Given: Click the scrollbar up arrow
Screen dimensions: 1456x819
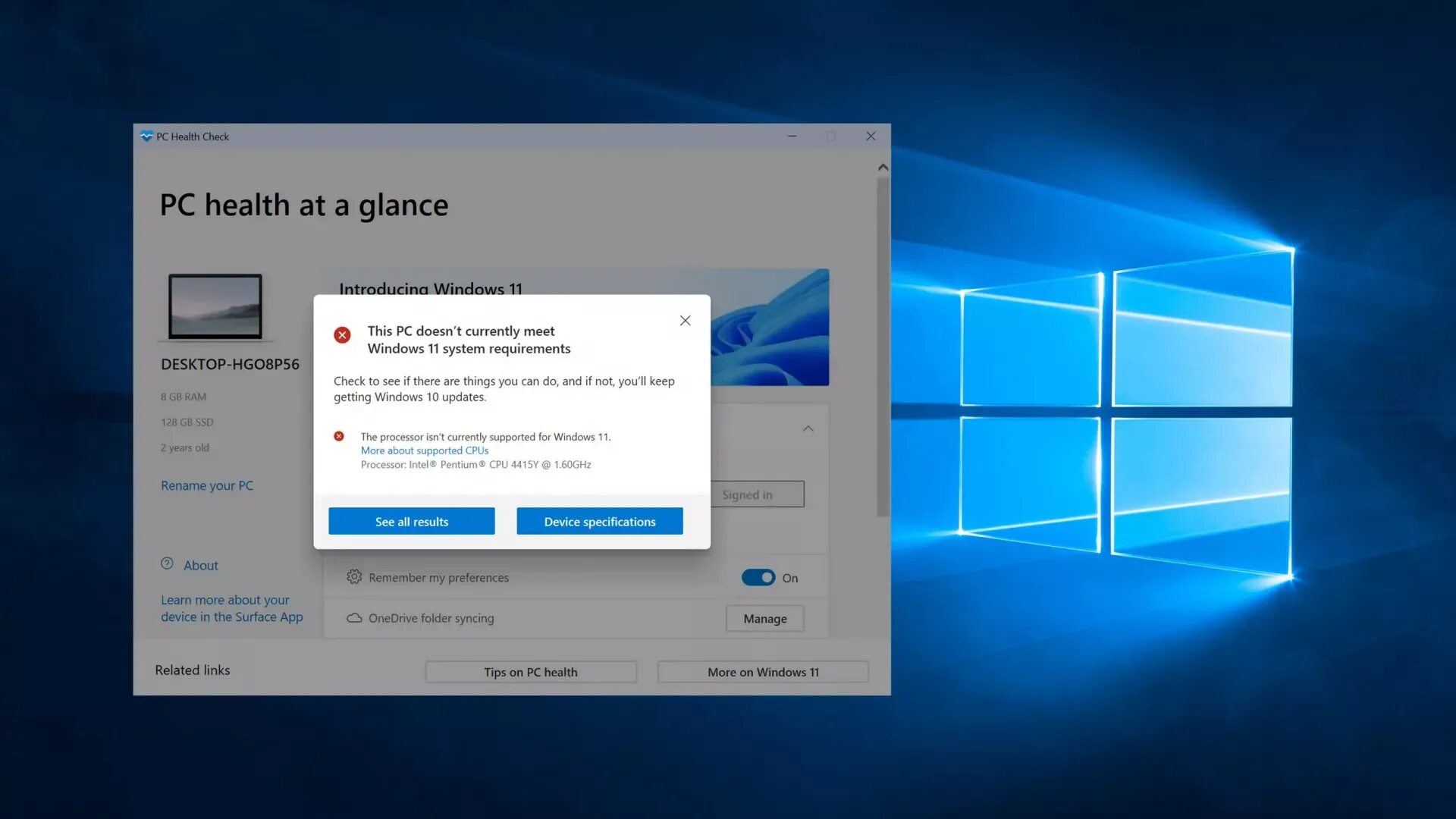Looking at the screenshot, I should pyautogui.click(x=883, y=167).
